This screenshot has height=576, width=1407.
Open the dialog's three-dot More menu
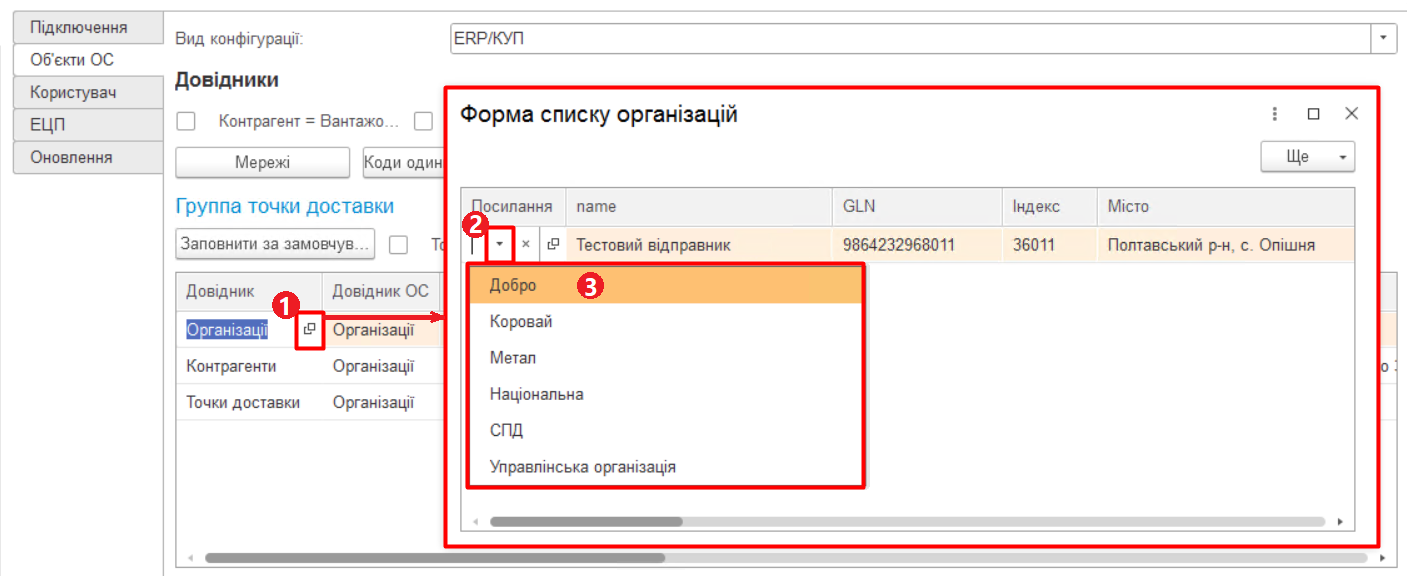coord(1275,115)
